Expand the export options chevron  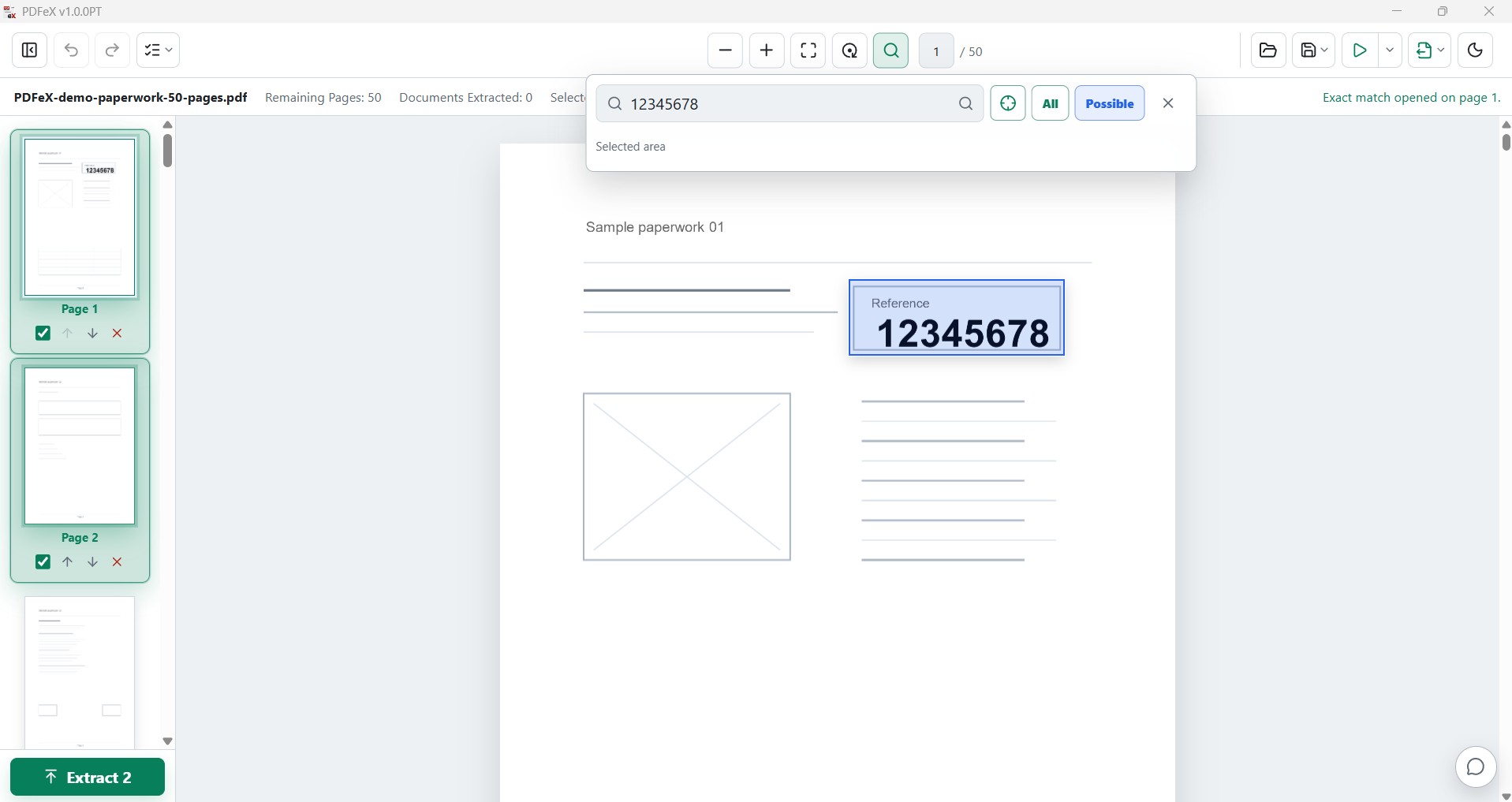pyautogui.click(x=1441, y=50)
